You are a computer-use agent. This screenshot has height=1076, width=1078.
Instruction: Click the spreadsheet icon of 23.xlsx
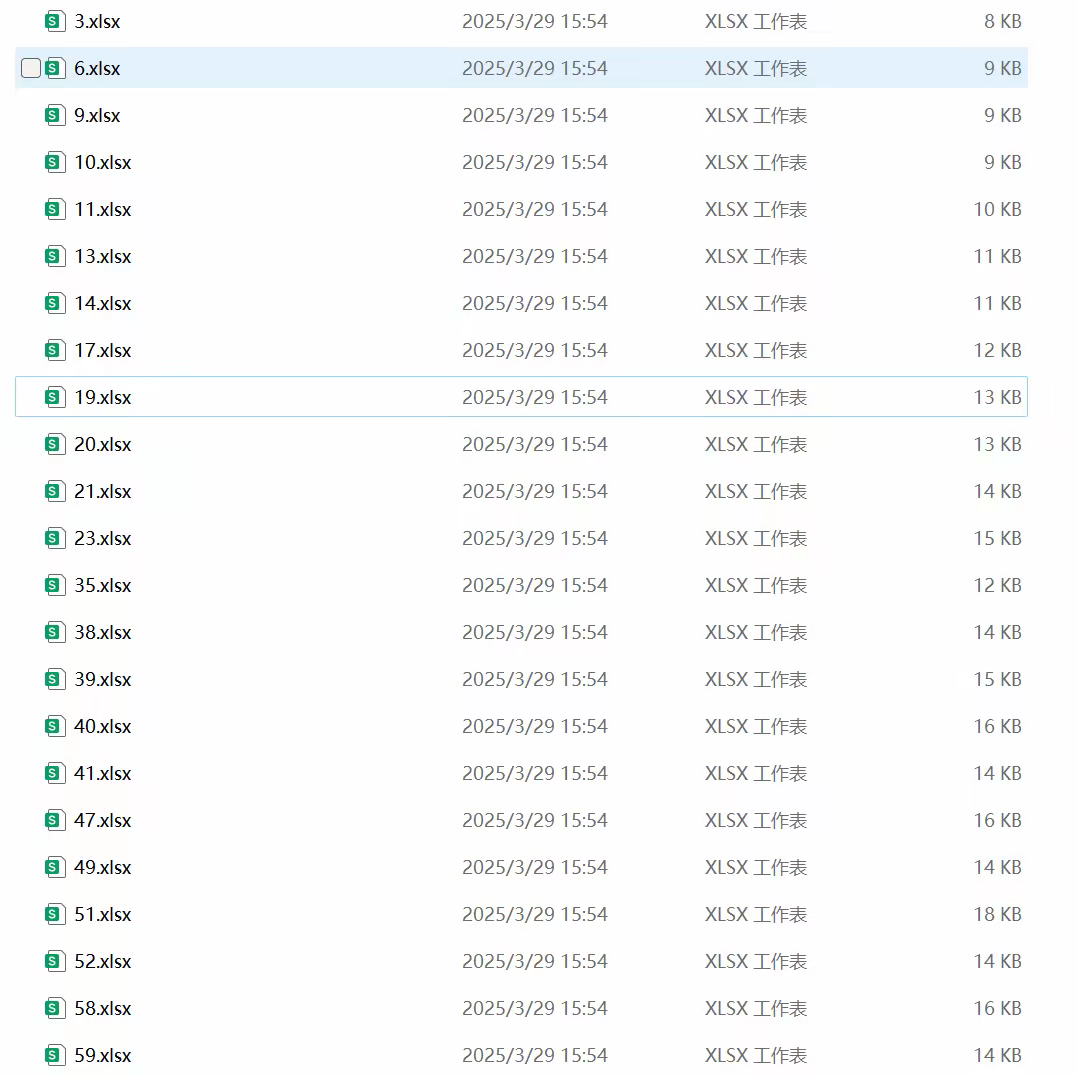[x=55, y=538]
